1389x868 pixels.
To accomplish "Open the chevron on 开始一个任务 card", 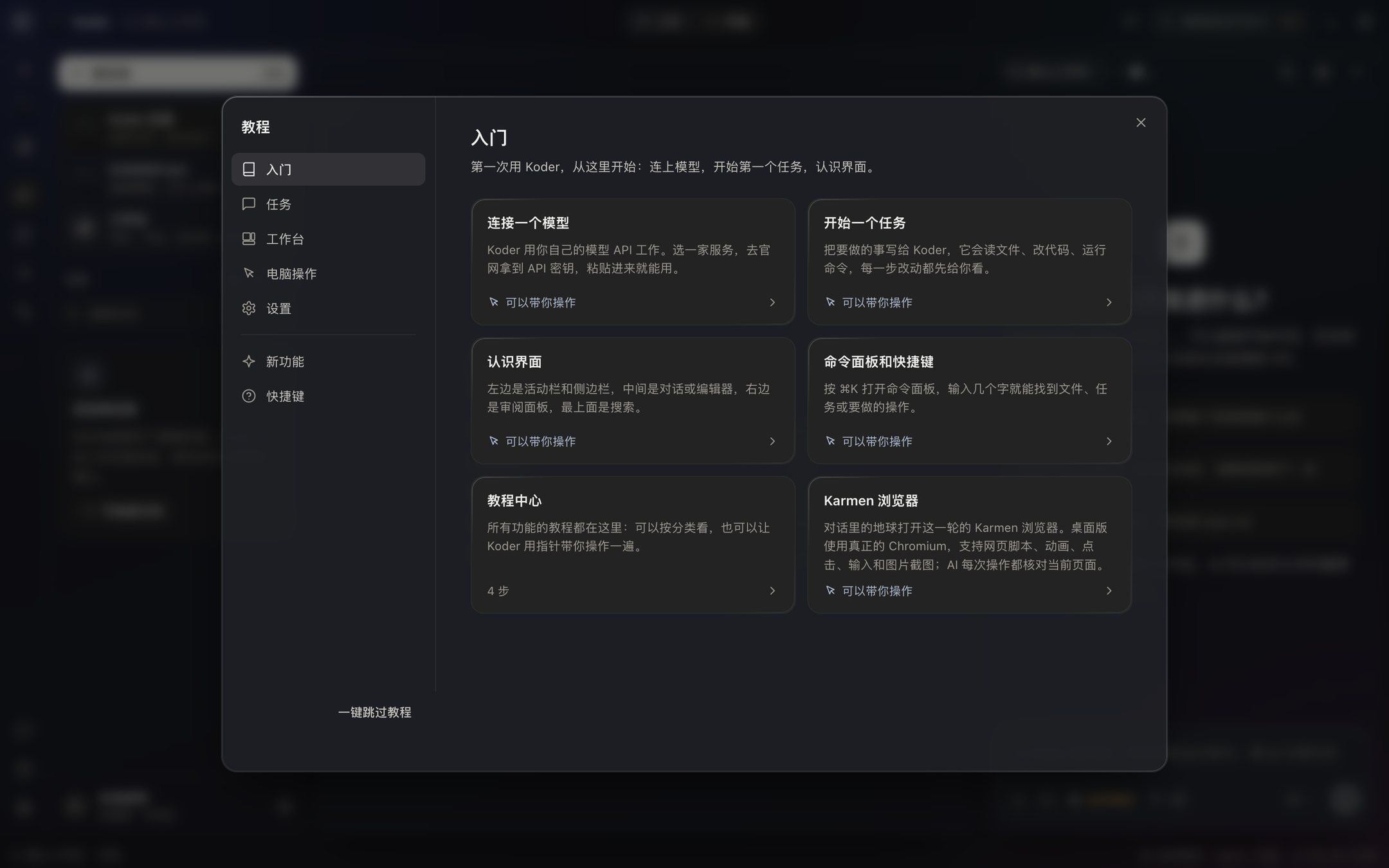I will (x=1109, y=302).
